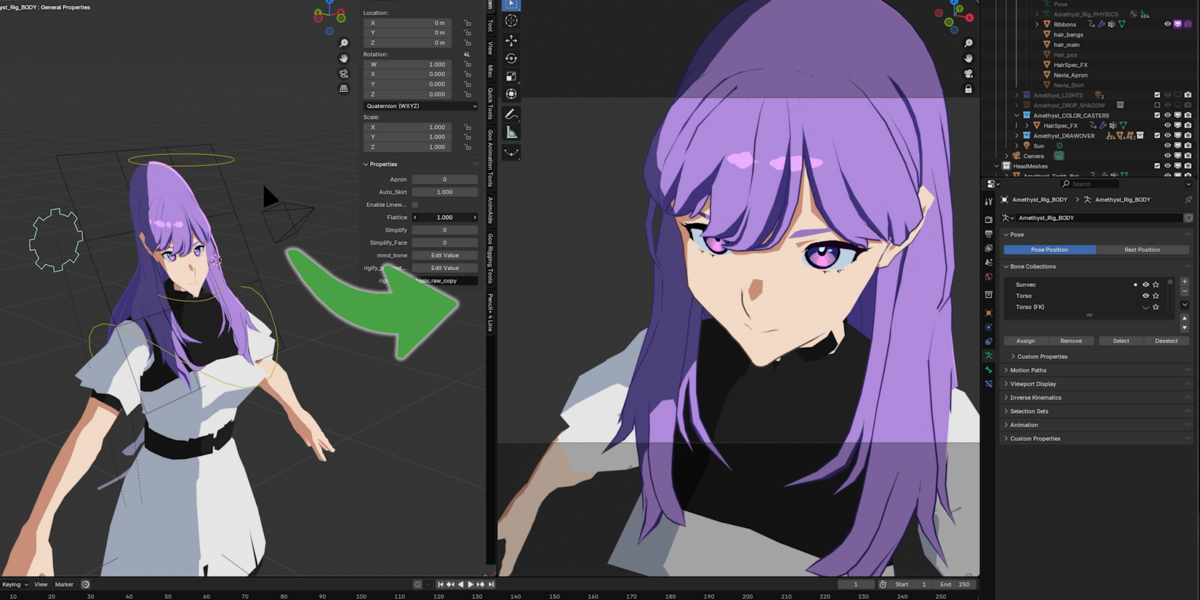Open the Quaternion (WXYZ) rotation mode dropdown
This screenshot has width=1200, height=600.
(420, 105)
